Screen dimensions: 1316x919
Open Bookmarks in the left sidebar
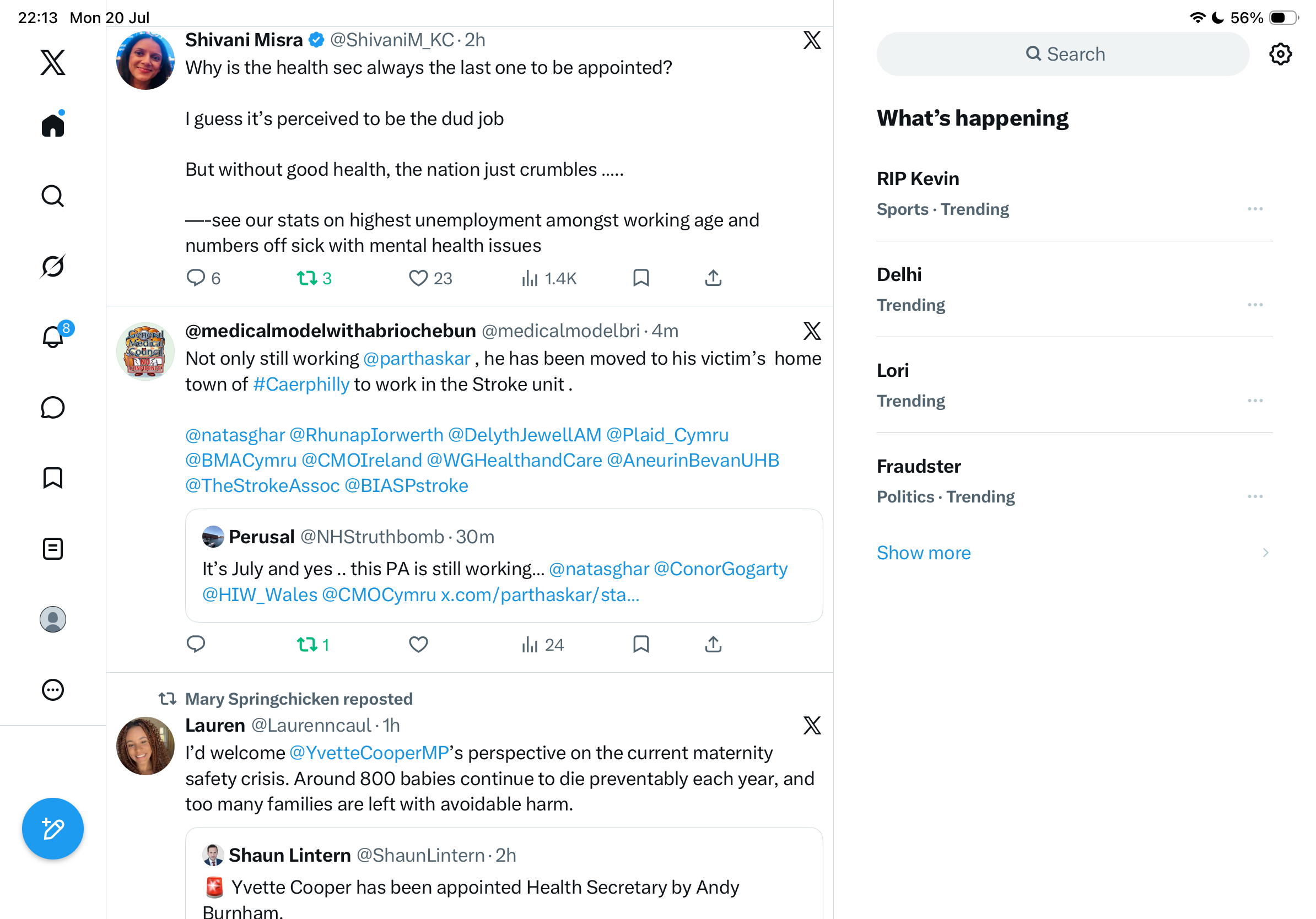click(53, 478)
